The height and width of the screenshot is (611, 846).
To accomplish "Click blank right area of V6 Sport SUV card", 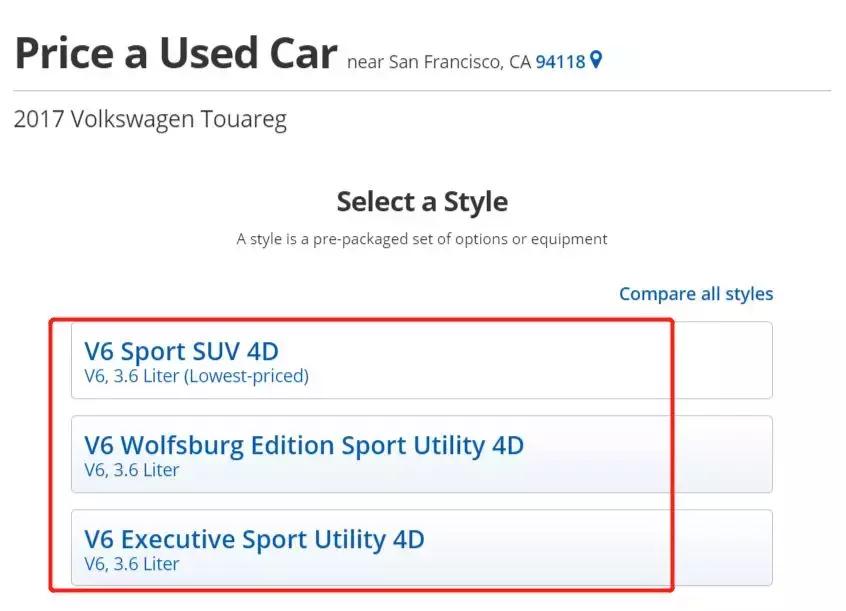I will pos(720,360).
